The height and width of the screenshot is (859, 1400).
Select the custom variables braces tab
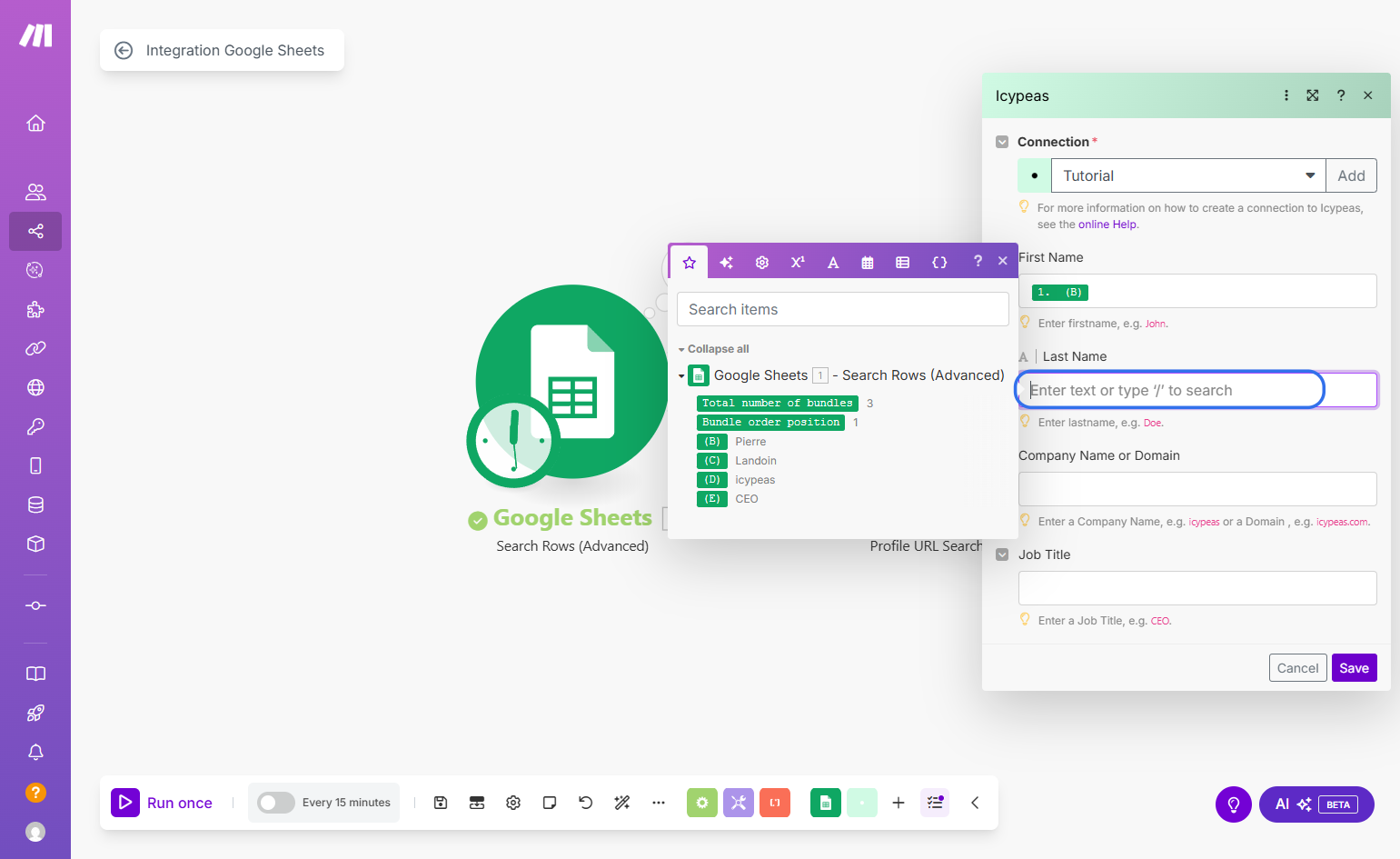tap(939, 262)
